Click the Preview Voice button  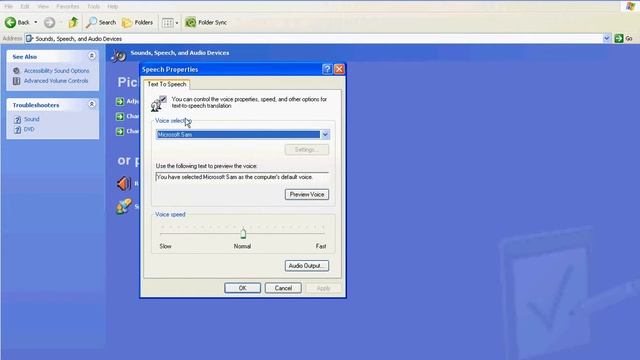pos(307,194)
